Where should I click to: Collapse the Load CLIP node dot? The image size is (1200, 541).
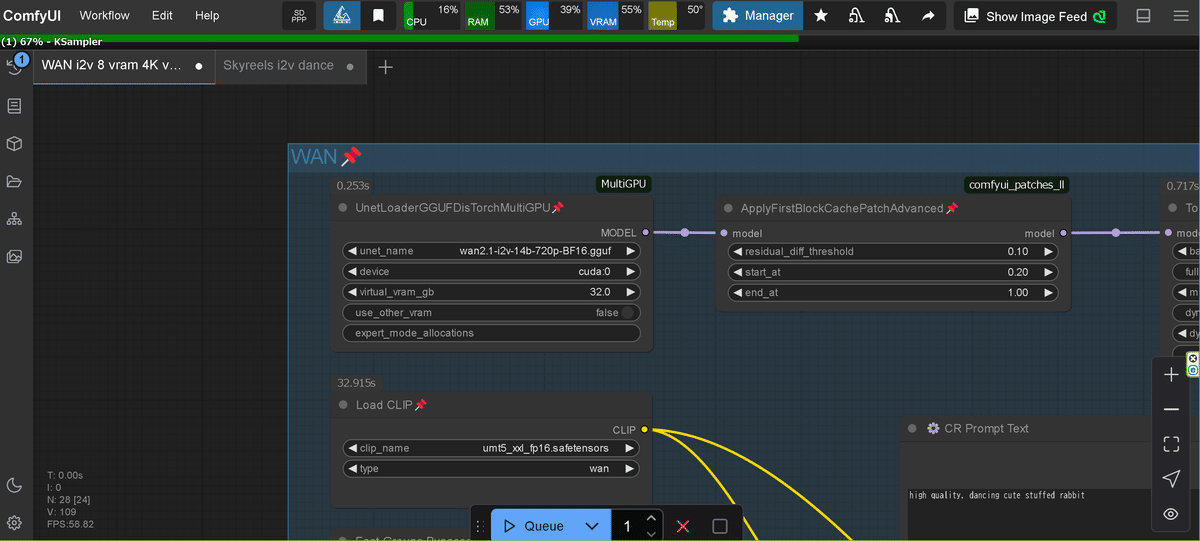pyautogui.click(x=343, y=405)
